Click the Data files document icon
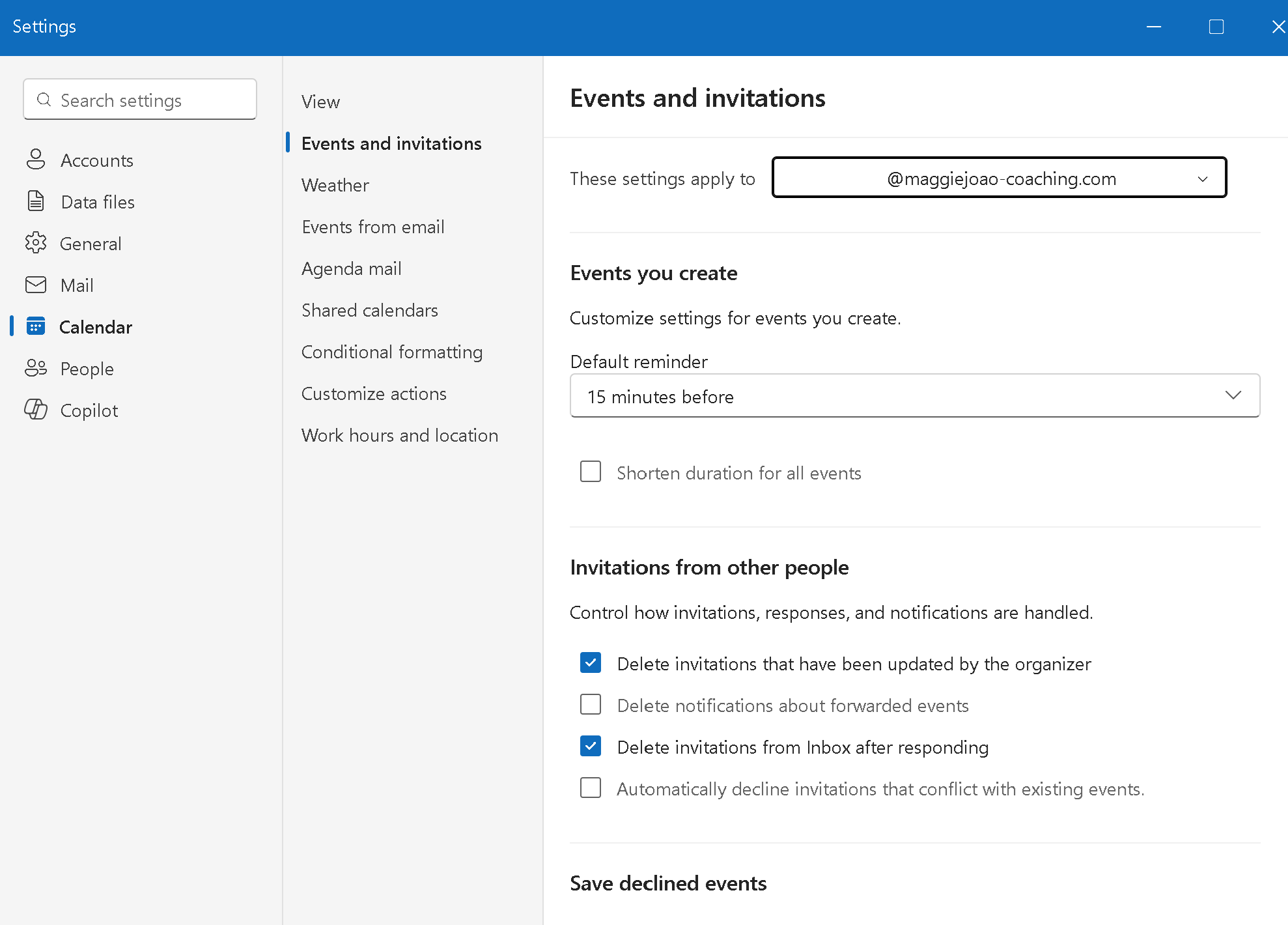 coord(36,201)
